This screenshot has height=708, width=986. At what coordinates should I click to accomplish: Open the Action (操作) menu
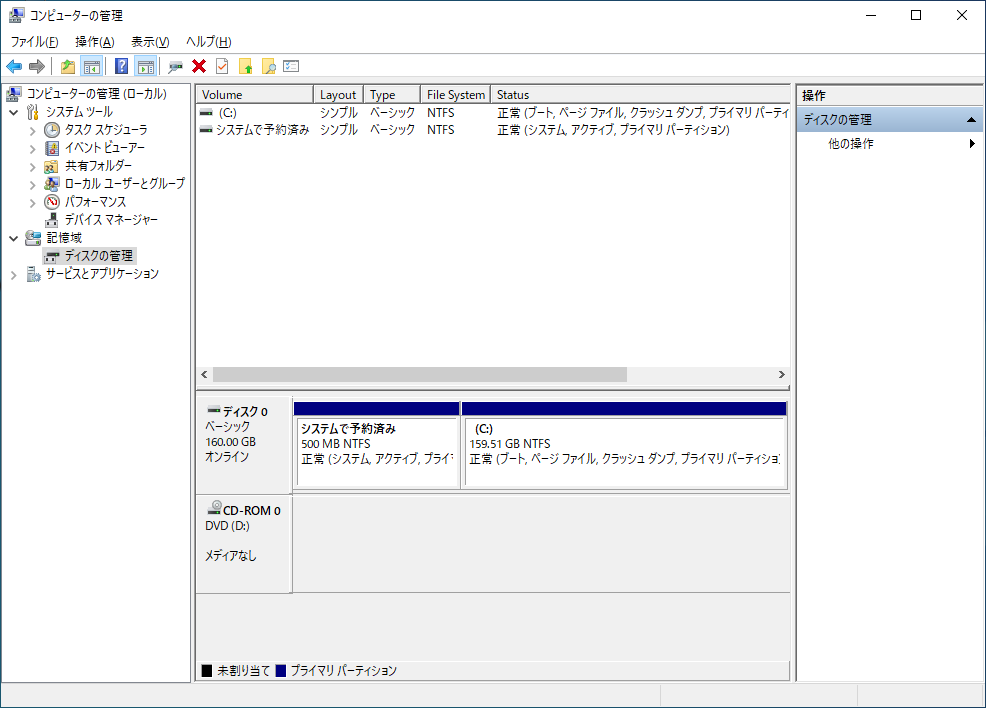tap(95, 41)
